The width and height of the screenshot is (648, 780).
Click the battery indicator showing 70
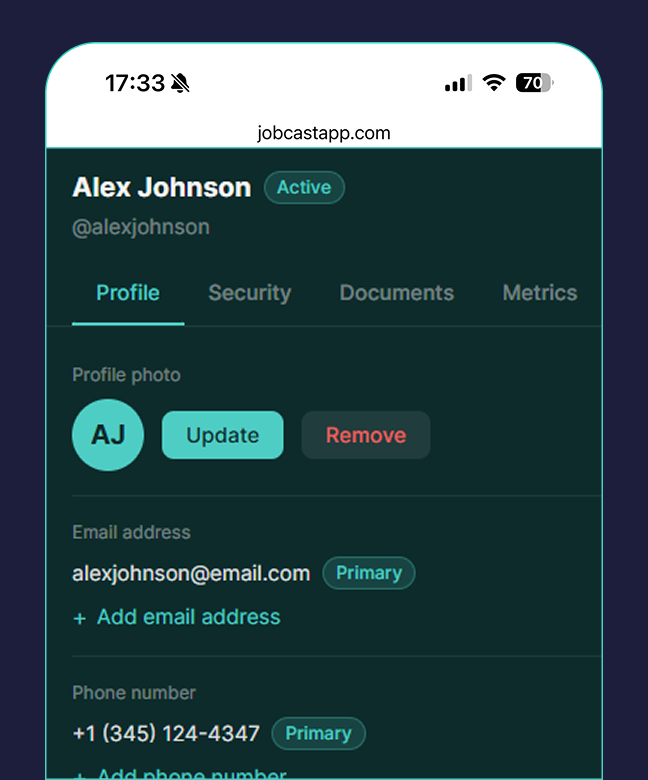[535, 83]
